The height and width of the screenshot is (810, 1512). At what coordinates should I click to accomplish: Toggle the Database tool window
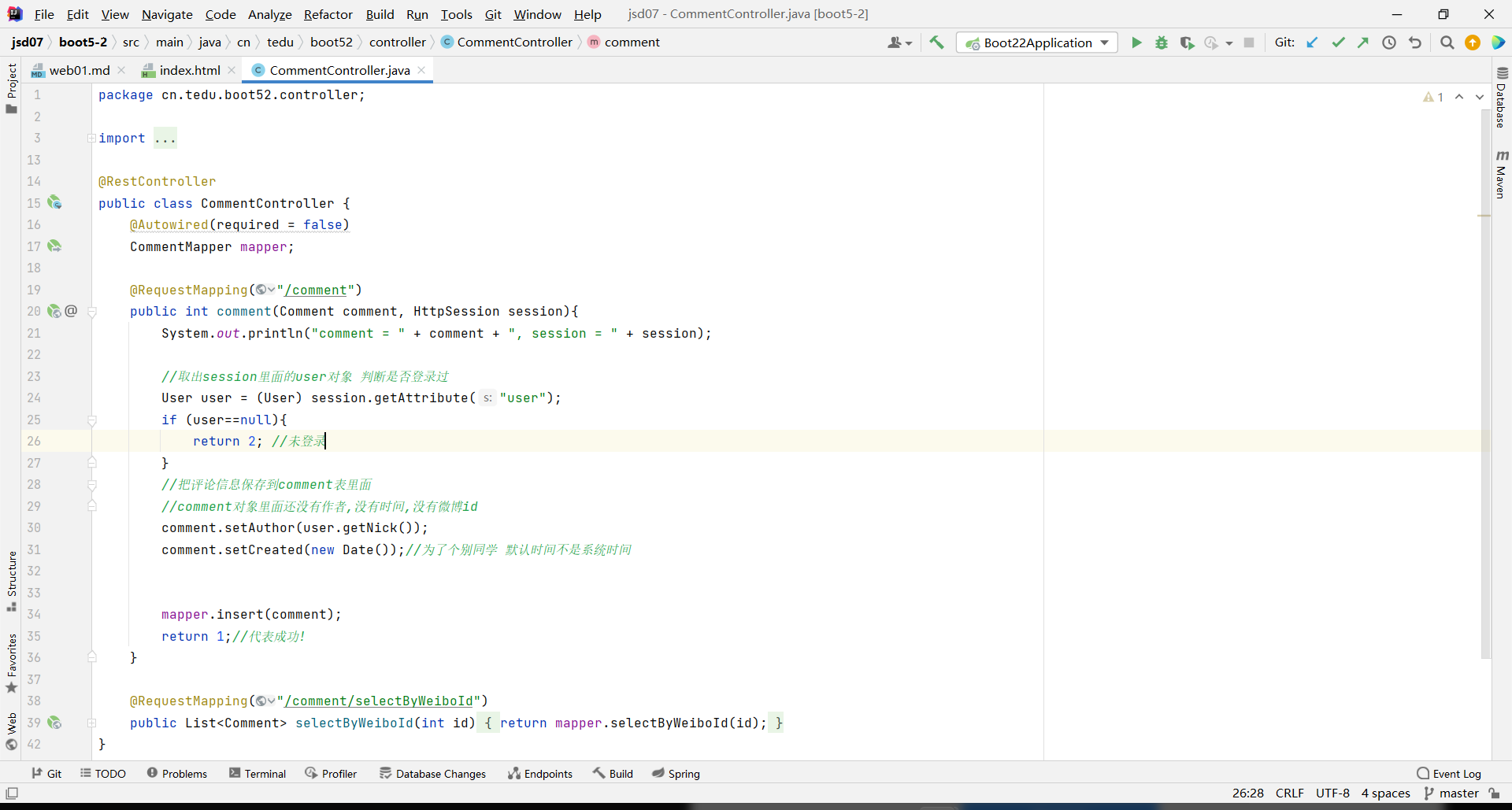[x=1502, y=98]
